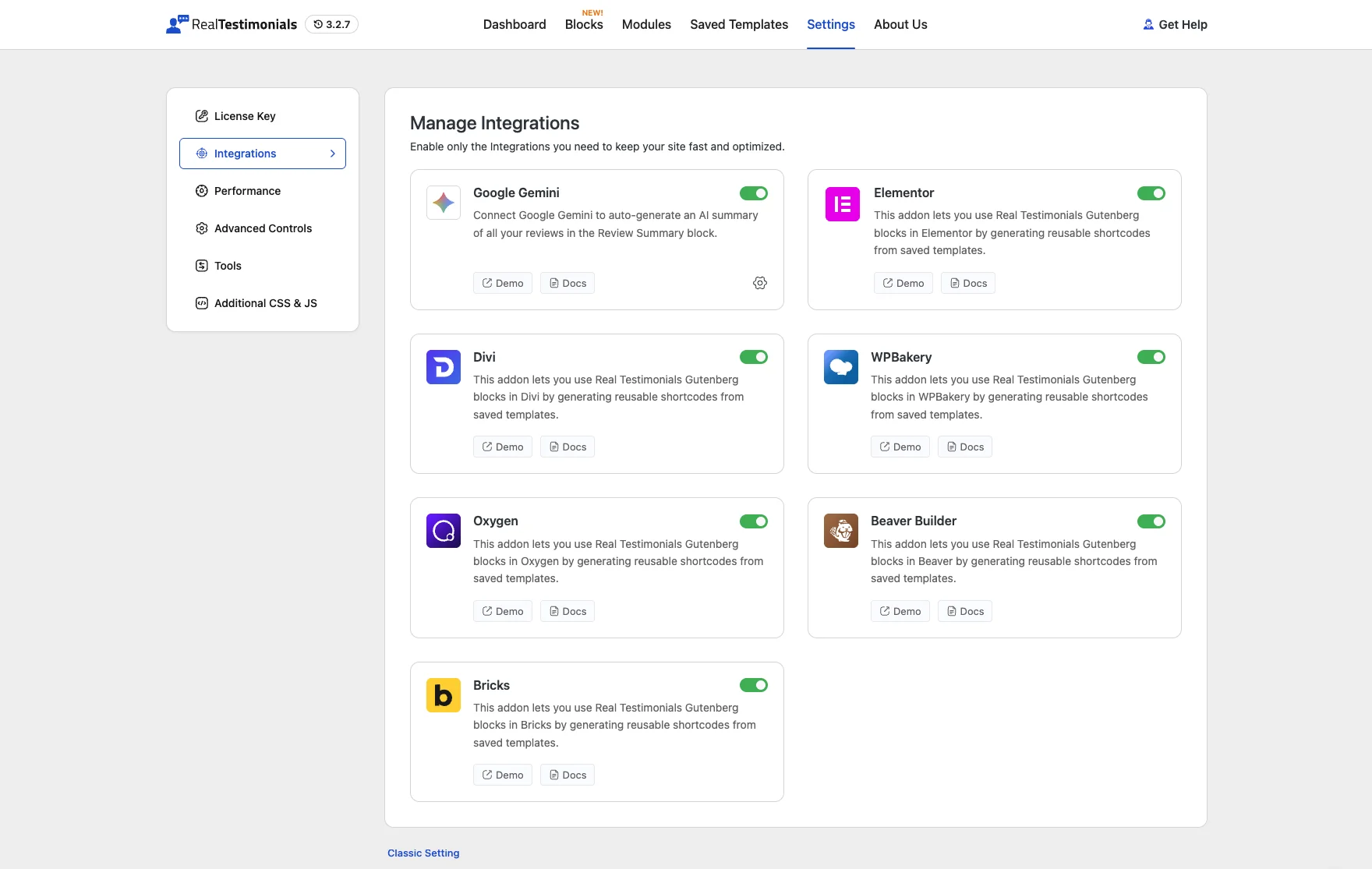The height and width of the screenshot is (869, 1372).
Task: Click the Integrations chevron arrow
Action: [x=333, y=154]
